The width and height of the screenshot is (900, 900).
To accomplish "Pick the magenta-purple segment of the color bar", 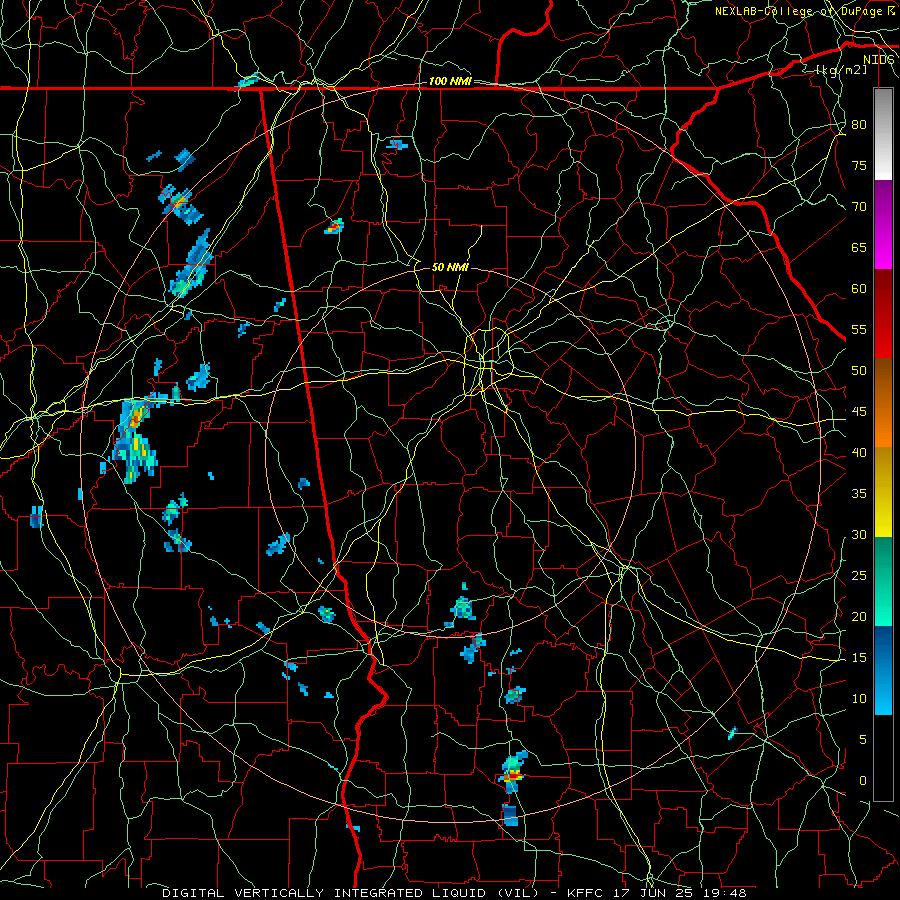I will pyautogui.click(x=883, y=224).
